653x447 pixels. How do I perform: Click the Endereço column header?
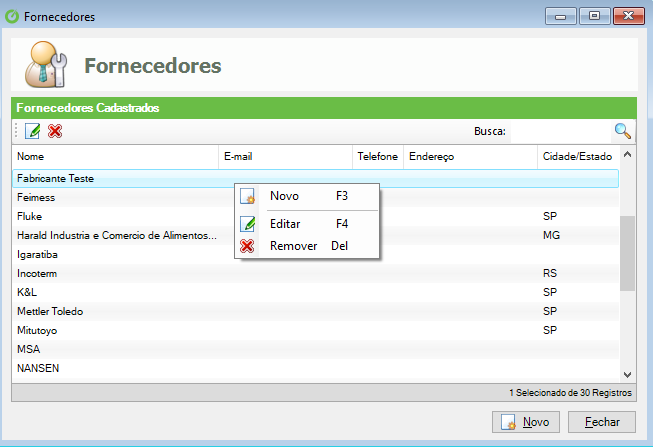tap(470, 157)
